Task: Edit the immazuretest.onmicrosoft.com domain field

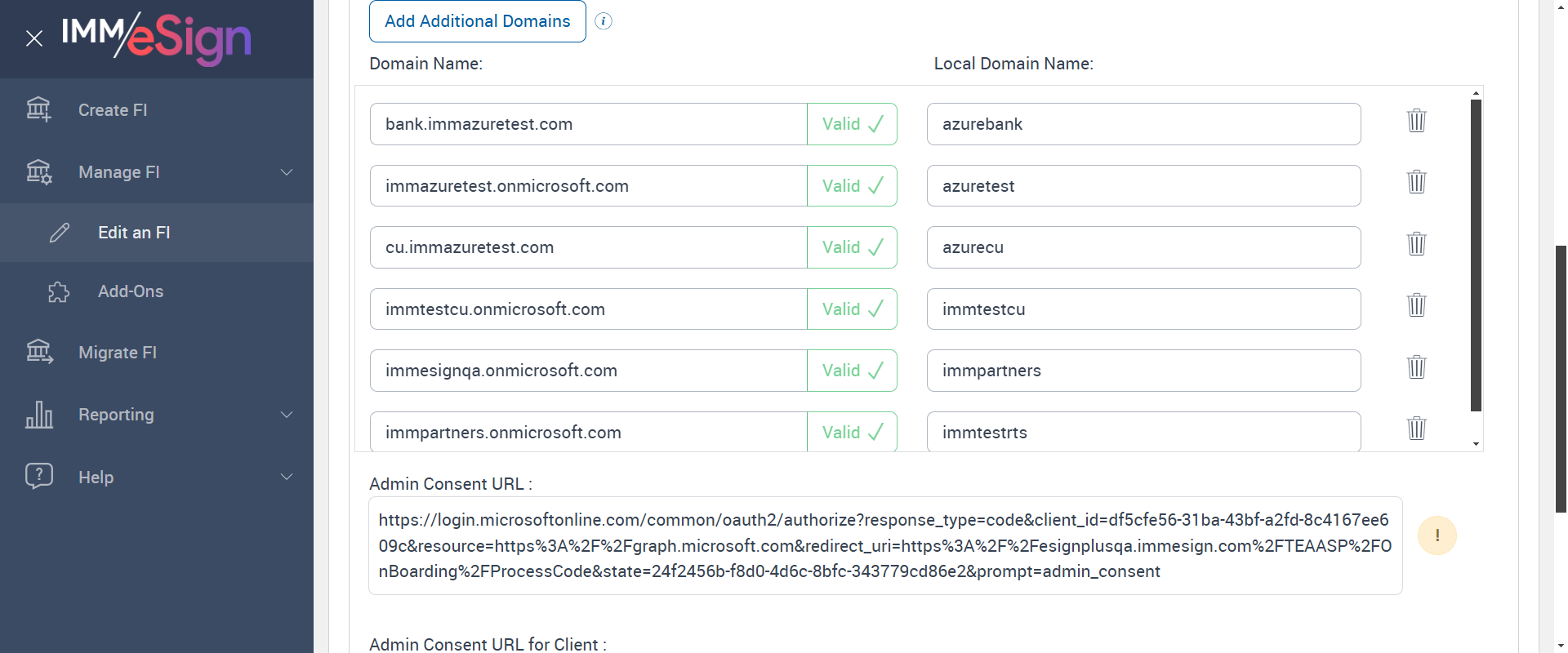Action: [x=589, y=186]
